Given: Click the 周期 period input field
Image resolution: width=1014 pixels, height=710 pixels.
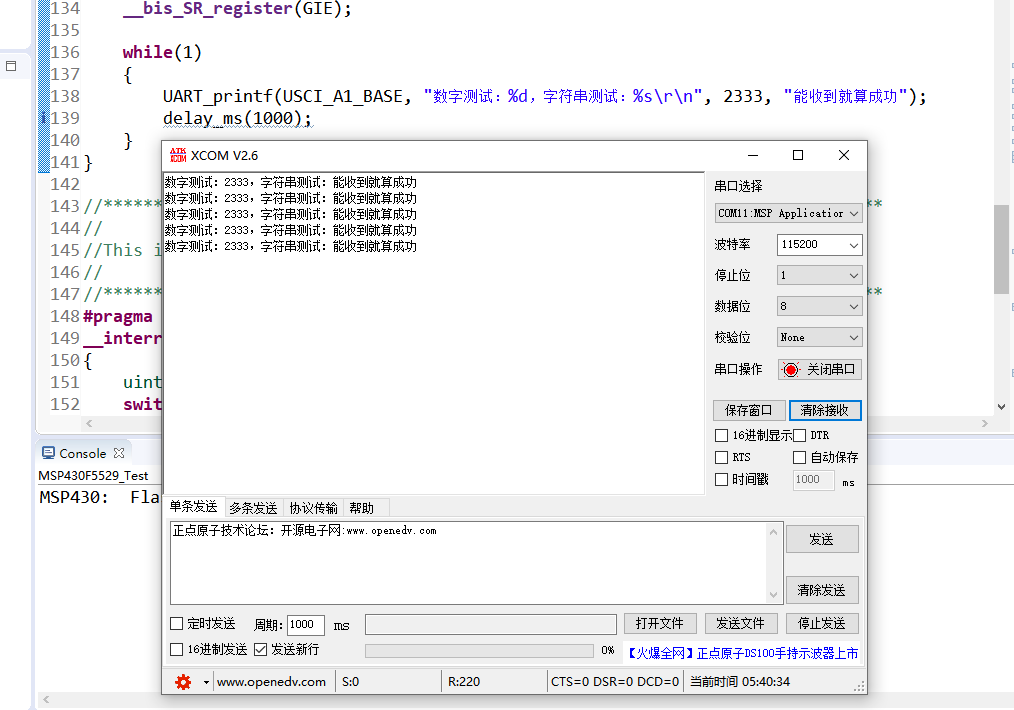Looking at the screenshot, I should [x=305, y=624].
